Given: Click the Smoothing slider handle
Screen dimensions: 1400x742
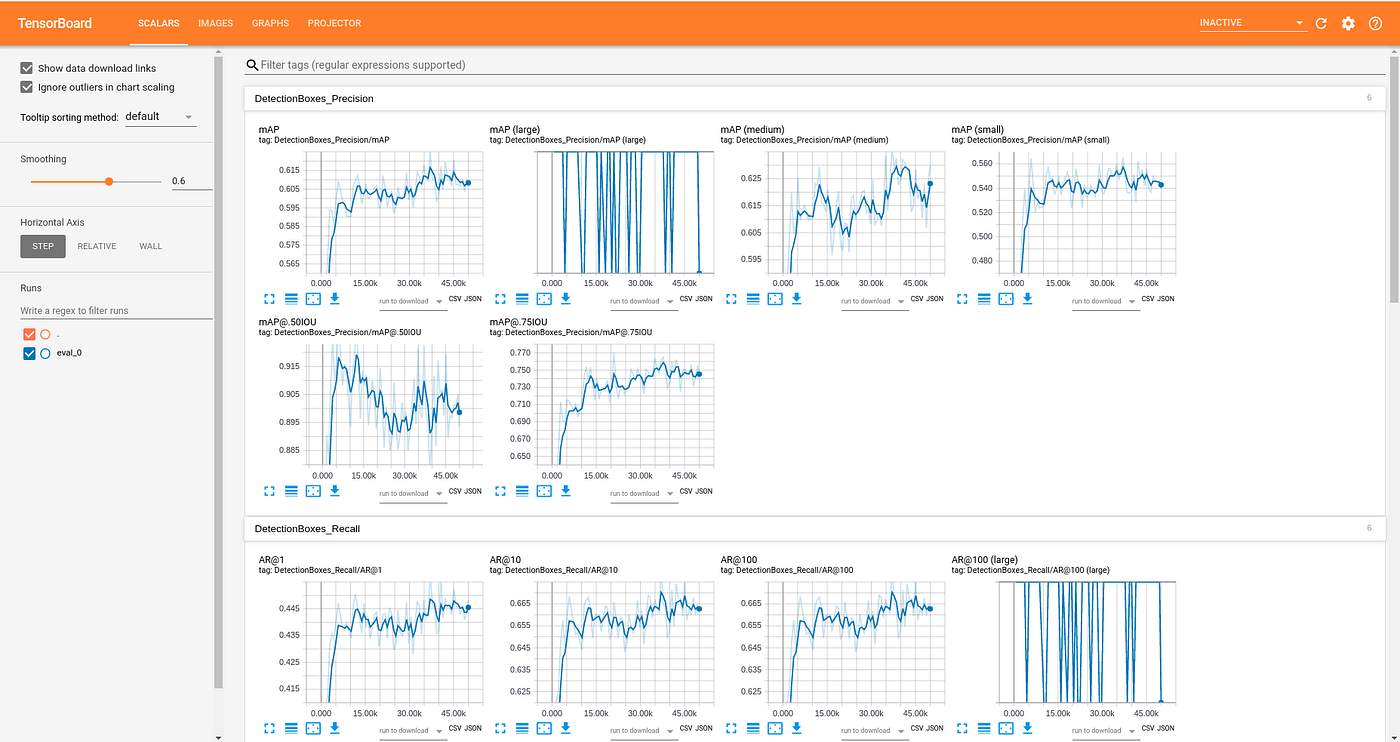Looking at the screenshot, I should pos(109,182).
